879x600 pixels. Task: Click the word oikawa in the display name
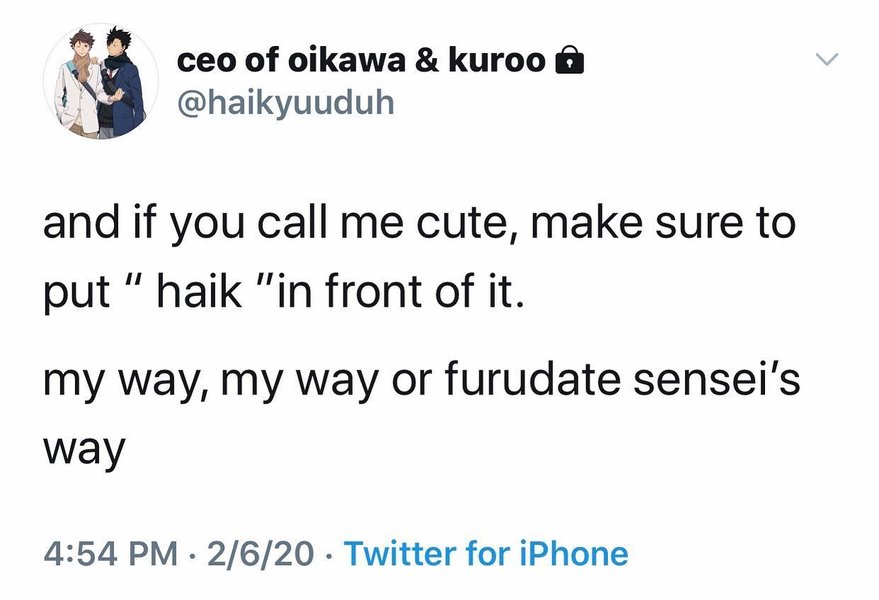coord(335,61)
